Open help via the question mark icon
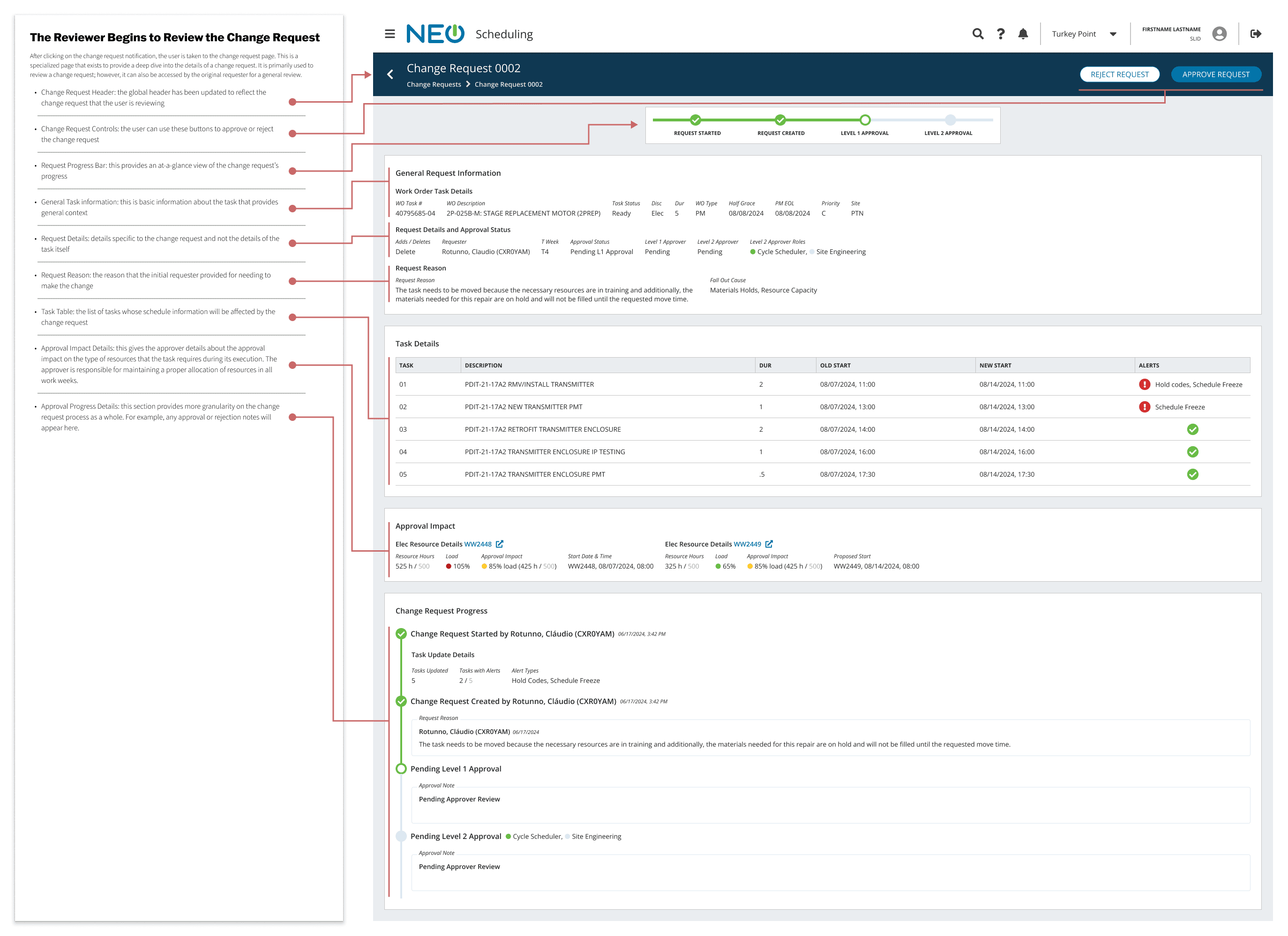 click(1001, 34)
